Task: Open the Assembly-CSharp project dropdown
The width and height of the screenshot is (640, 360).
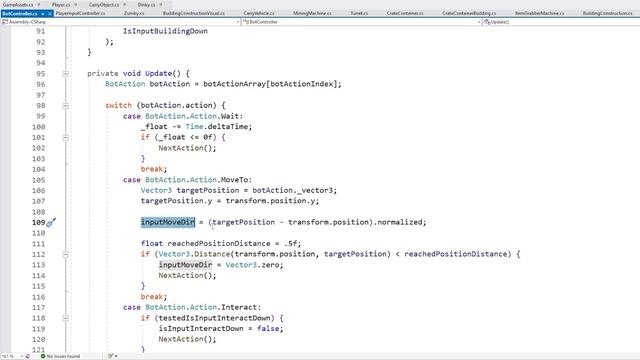Action: click(x=120, y=22)
